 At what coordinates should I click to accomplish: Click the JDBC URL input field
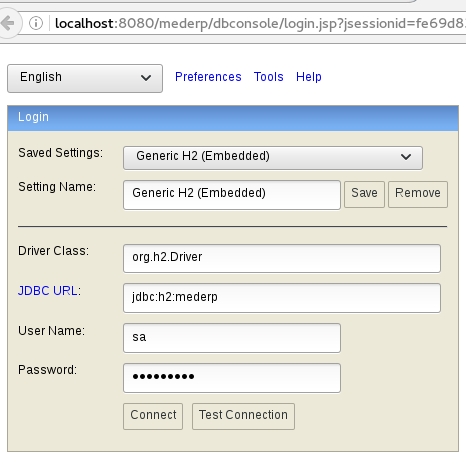[282, 298]
